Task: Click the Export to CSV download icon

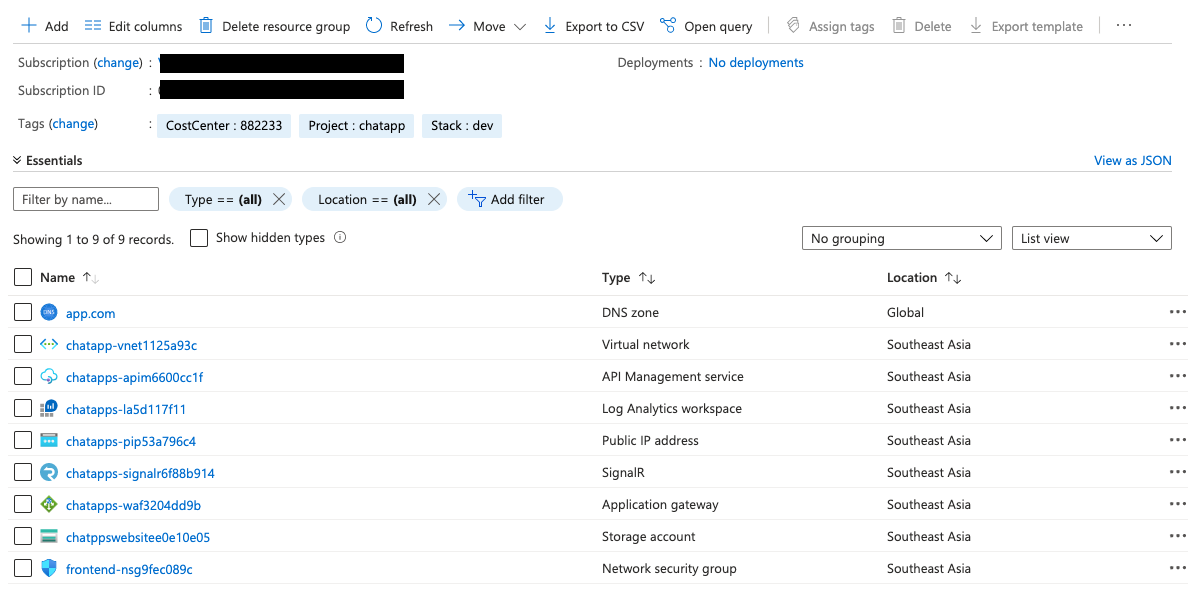Action: click(x=550, y=26)
